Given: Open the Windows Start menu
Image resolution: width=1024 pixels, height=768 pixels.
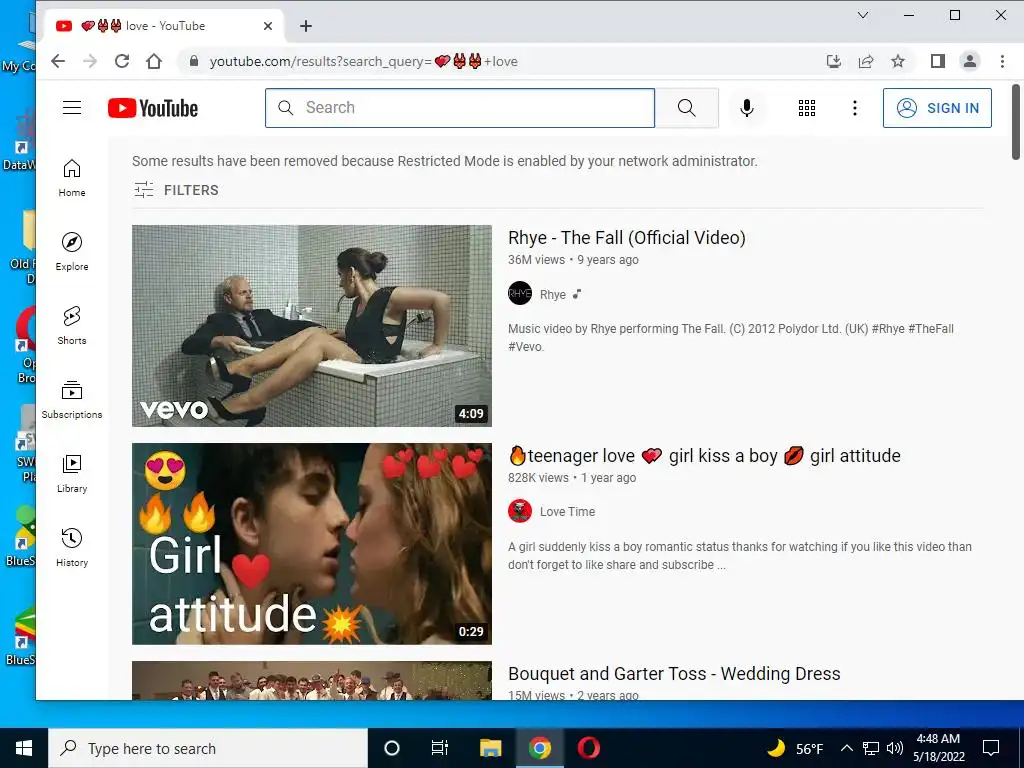Looking at the screenshot, I should [x=24, y=748].
